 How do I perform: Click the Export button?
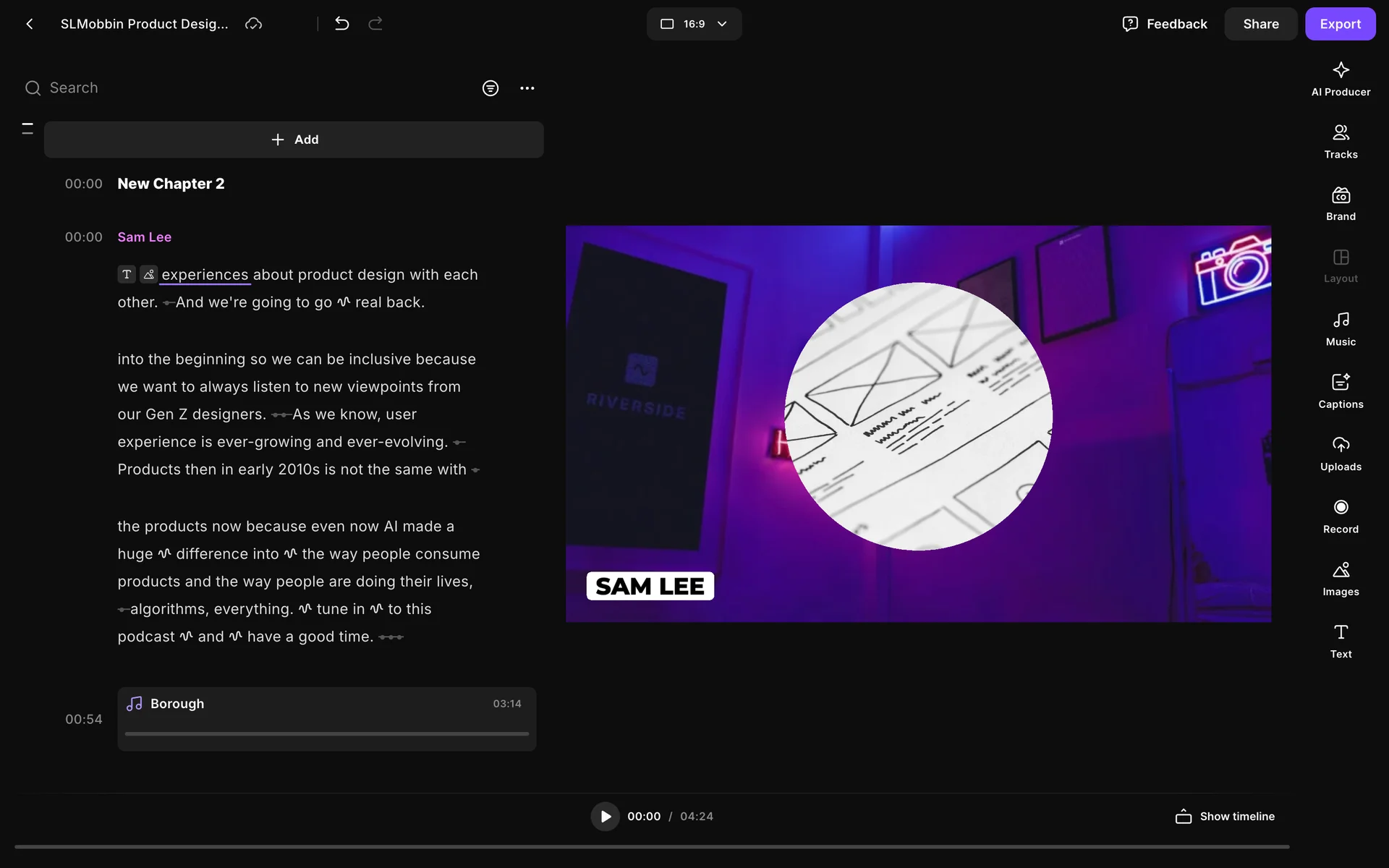pos(1339,24)
